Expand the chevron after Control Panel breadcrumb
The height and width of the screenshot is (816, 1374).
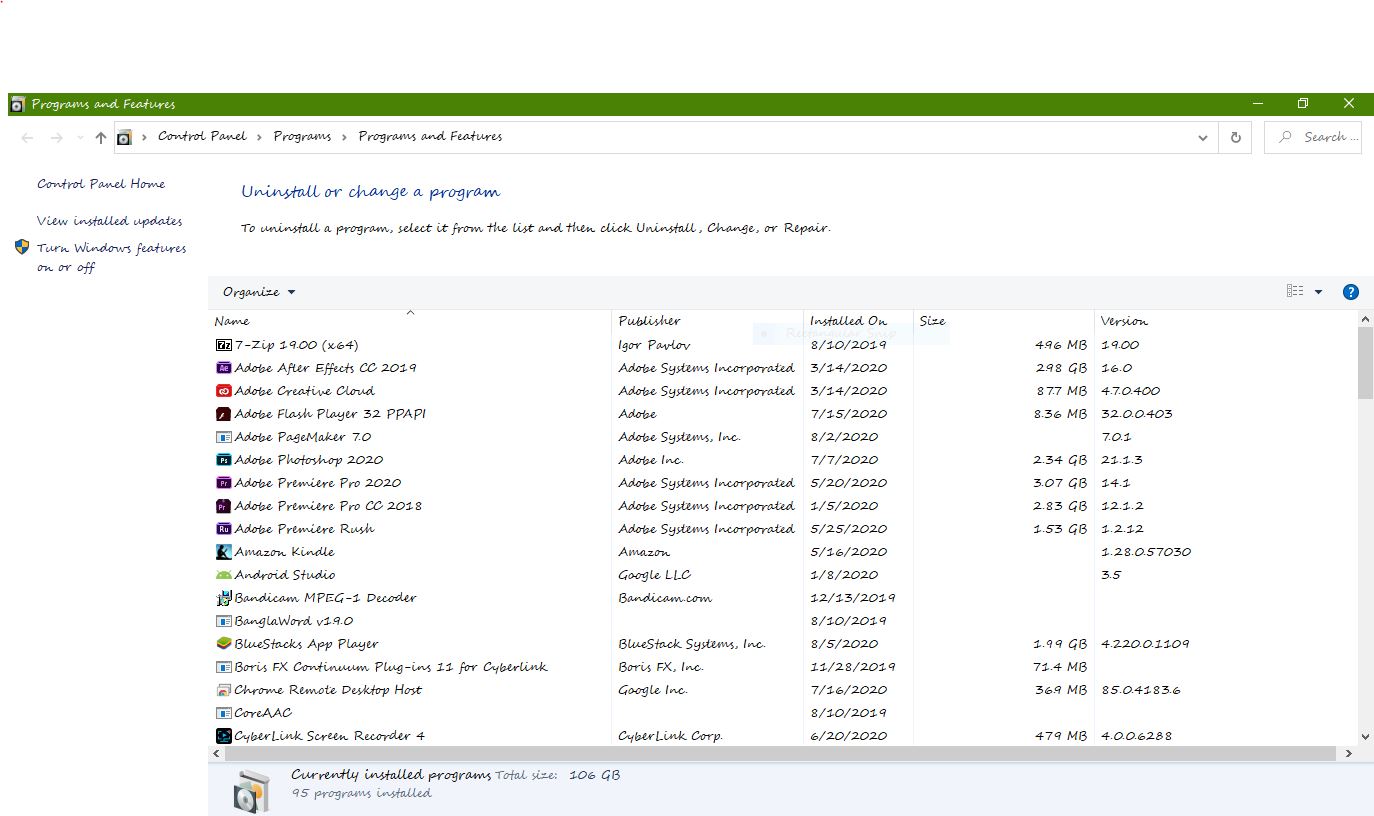pos(260,137)
